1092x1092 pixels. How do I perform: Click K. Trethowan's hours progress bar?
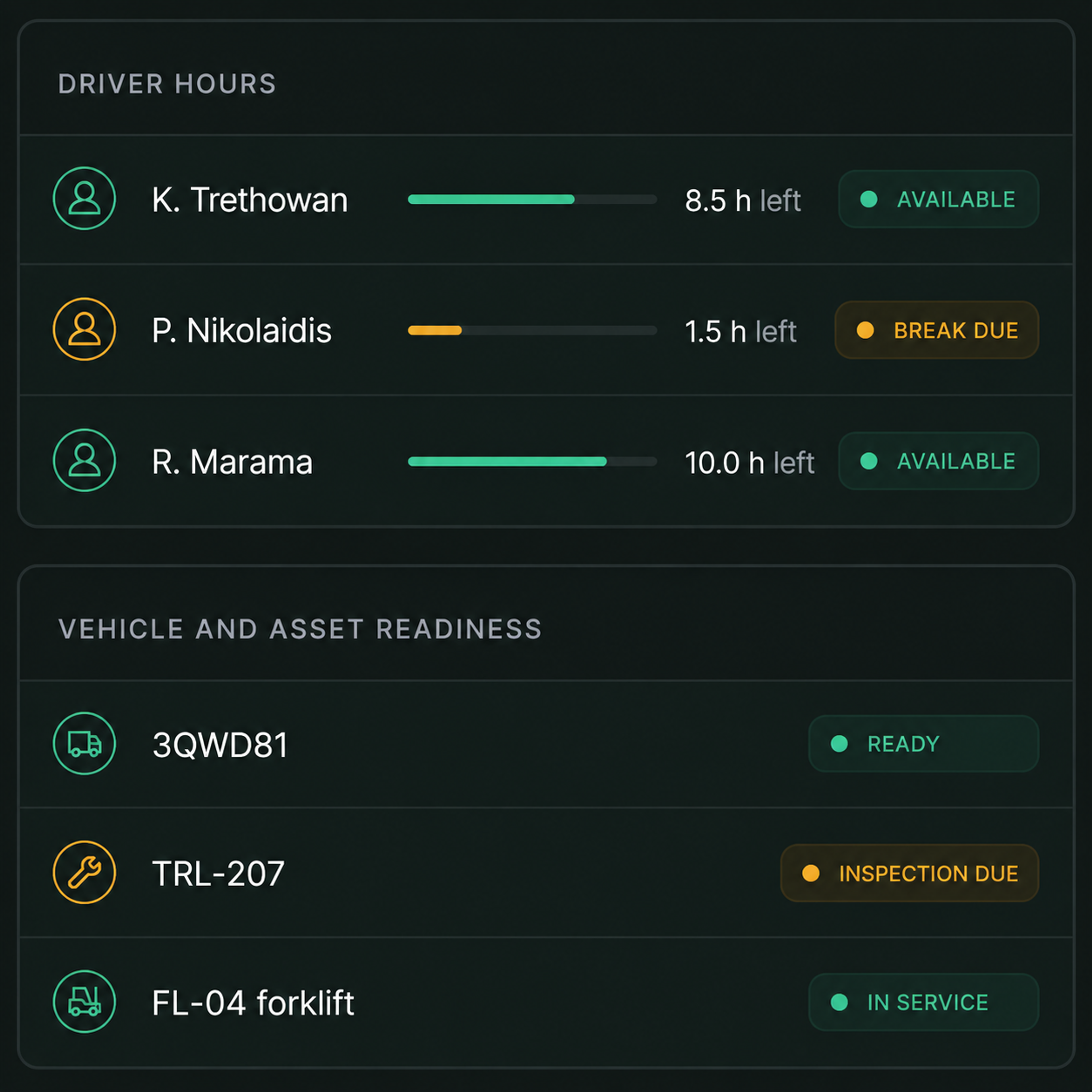pos(532,199)
